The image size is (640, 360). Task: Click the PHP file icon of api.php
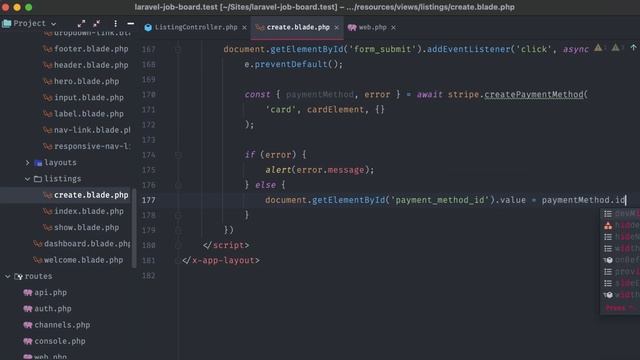click(28, 293)
